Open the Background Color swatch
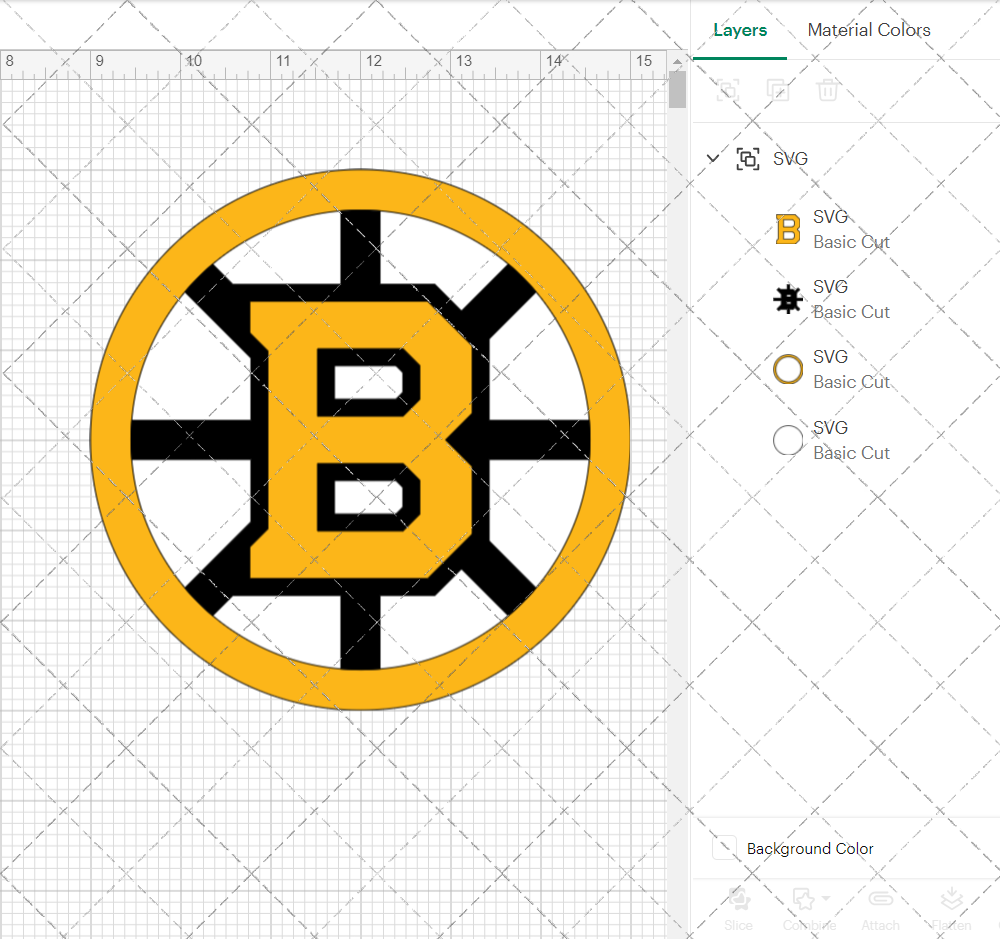 point(724,848)
